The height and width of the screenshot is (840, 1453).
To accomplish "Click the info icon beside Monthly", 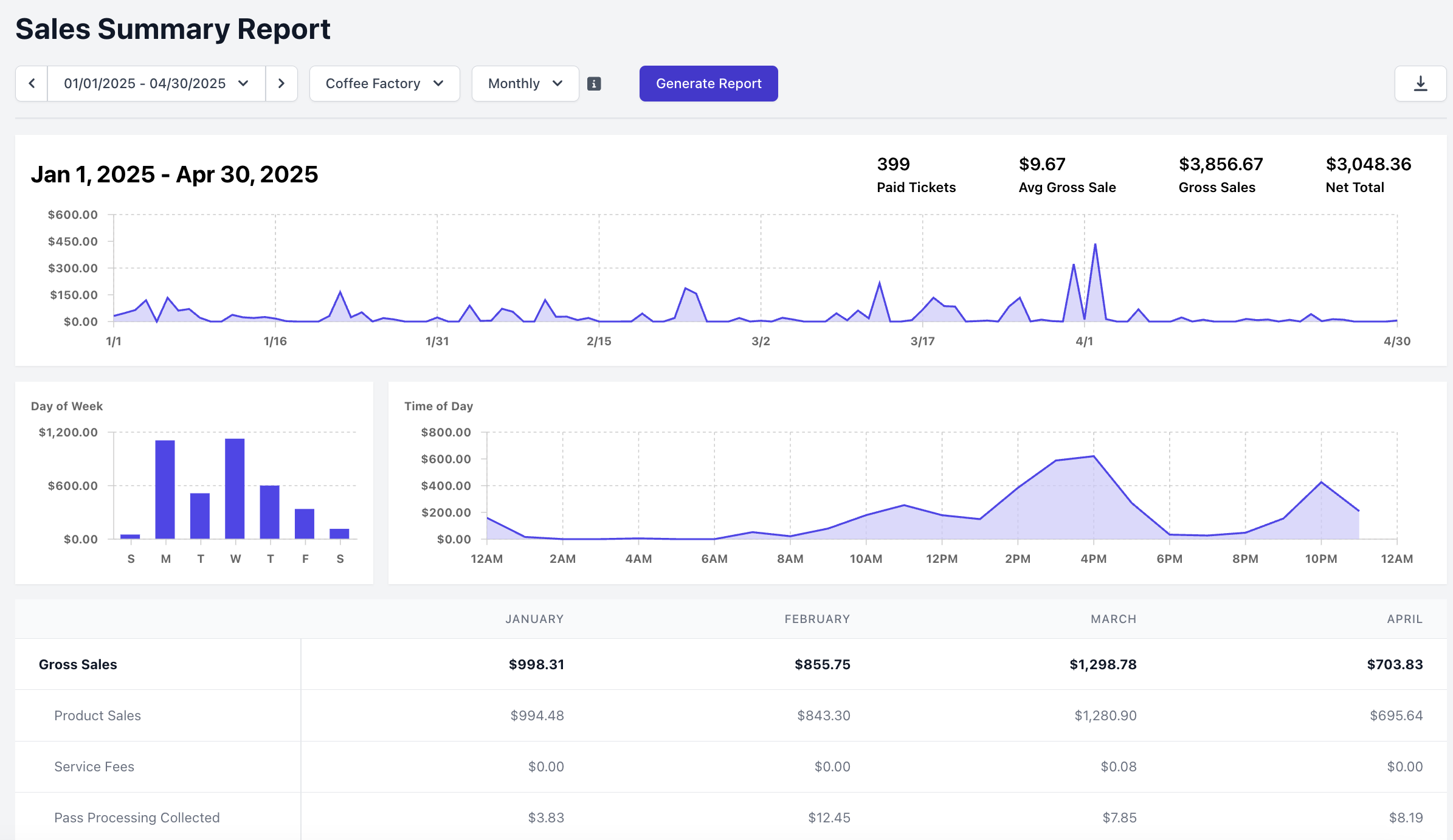I will 594,84.
